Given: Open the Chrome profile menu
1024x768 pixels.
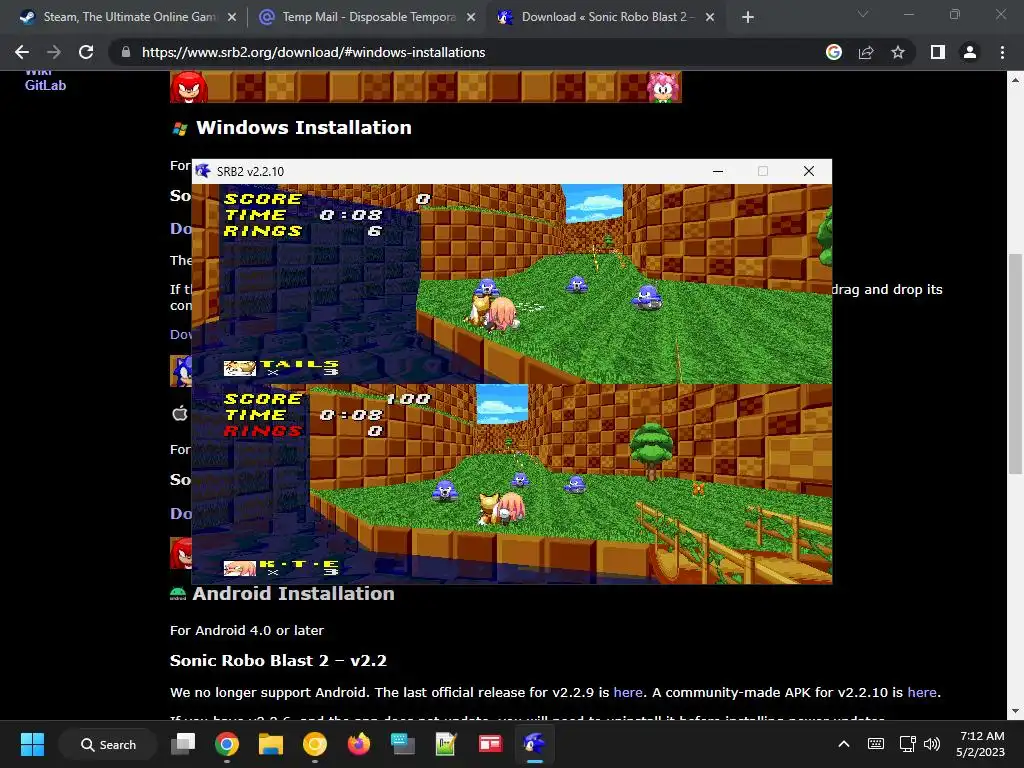Looking at the screenshot, I should [x=970, y=52].
